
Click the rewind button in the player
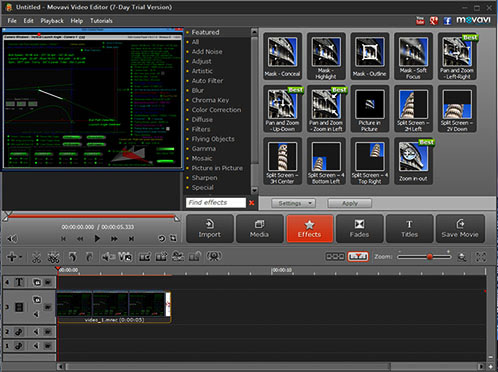(80, 239)
